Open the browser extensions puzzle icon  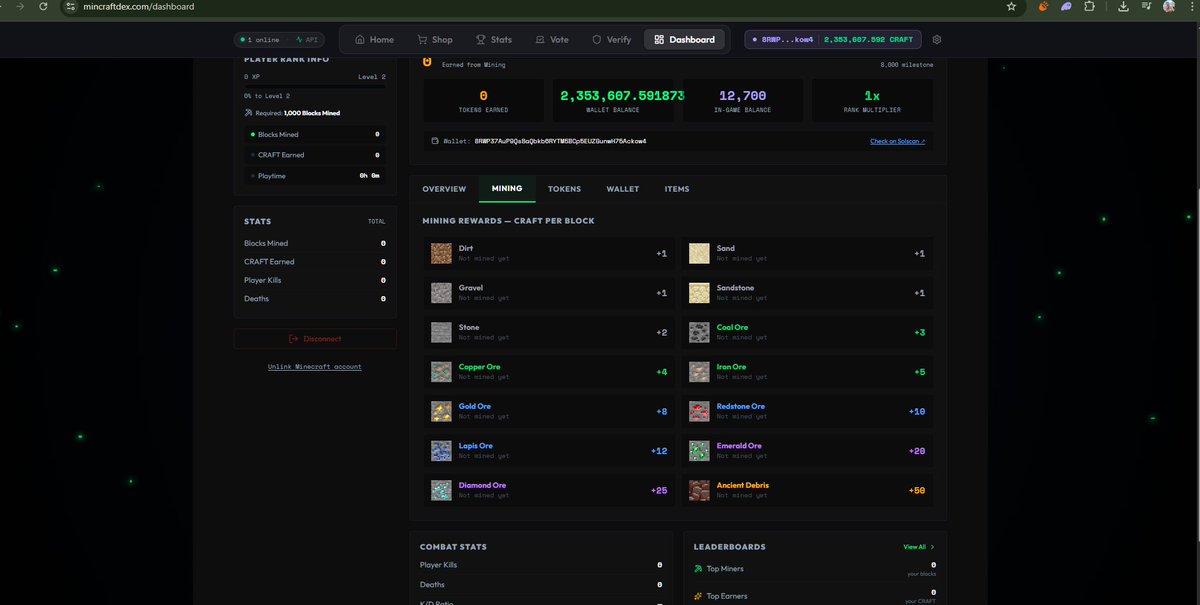click(x=1089, y=6)
